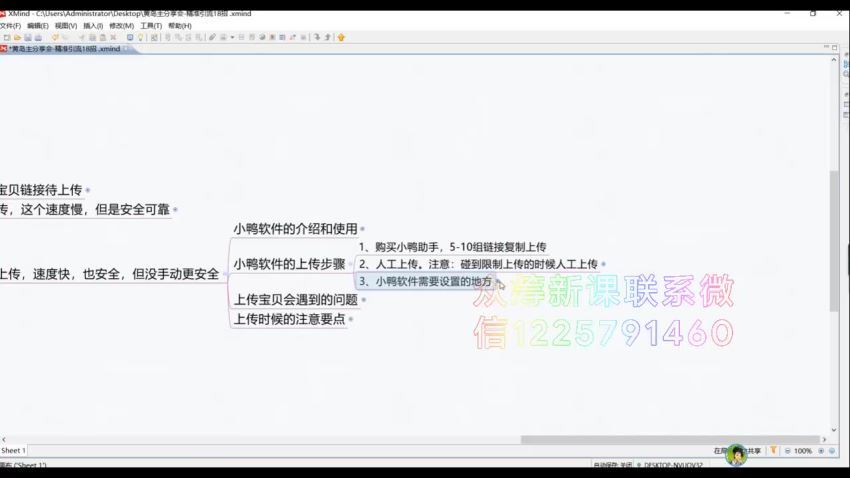Select topic 小鸭软件的介绍和使用

pyautogui.click(x=295, y=229)
